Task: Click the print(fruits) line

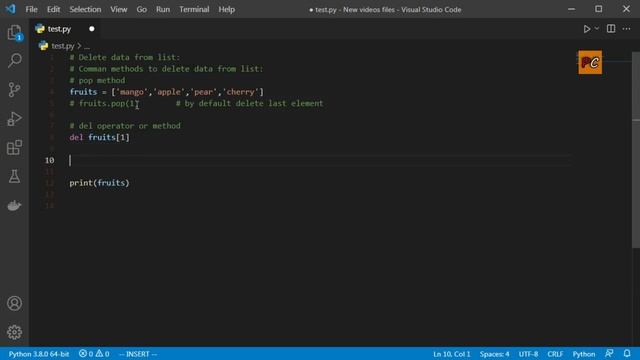Action: 99,183
